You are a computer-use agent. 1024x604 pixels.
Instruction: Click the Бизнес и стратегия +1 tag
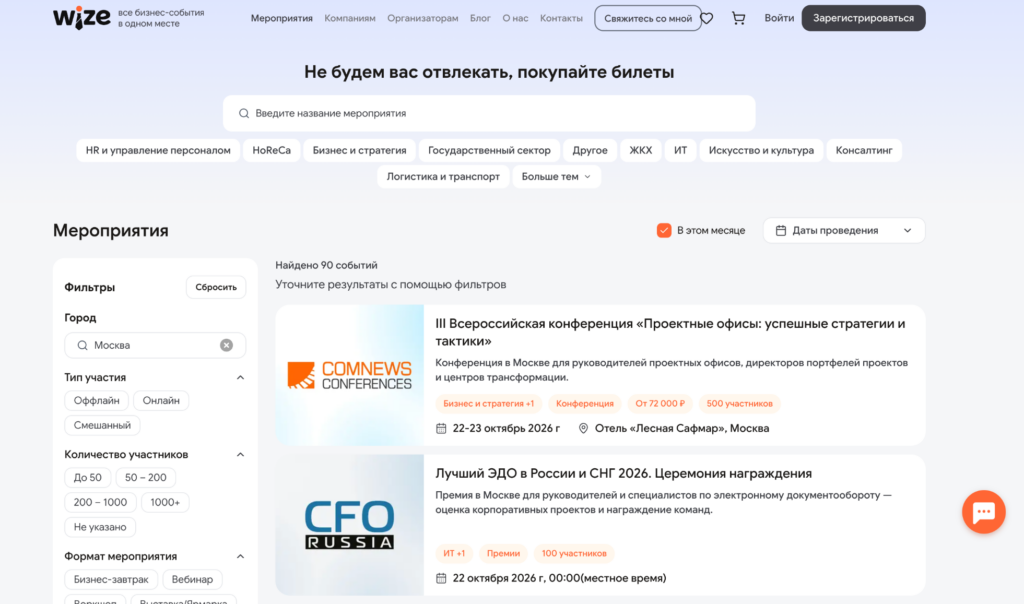[488, 404]
